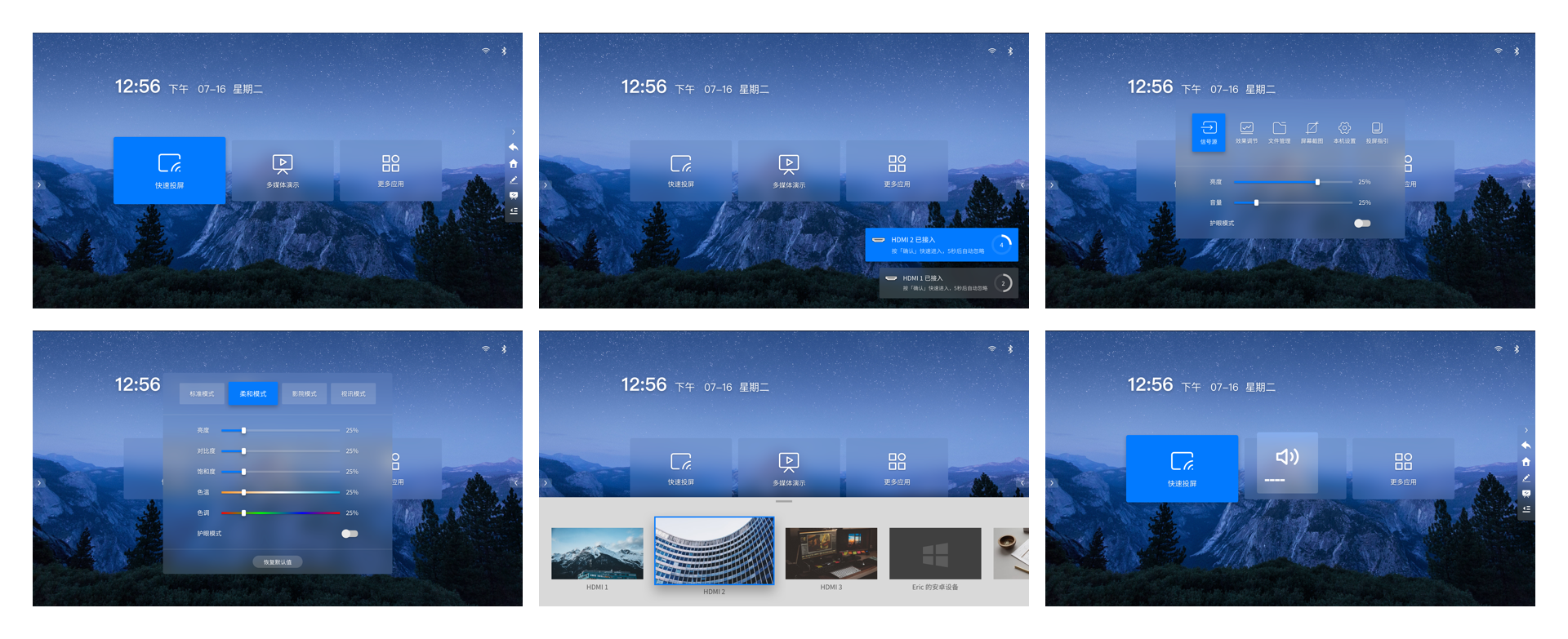The height and width of the screenshot is (639, 1568).
Task: Click comment board icon in volume-popup screen's sidebar
Action: tap(1526, 493)
